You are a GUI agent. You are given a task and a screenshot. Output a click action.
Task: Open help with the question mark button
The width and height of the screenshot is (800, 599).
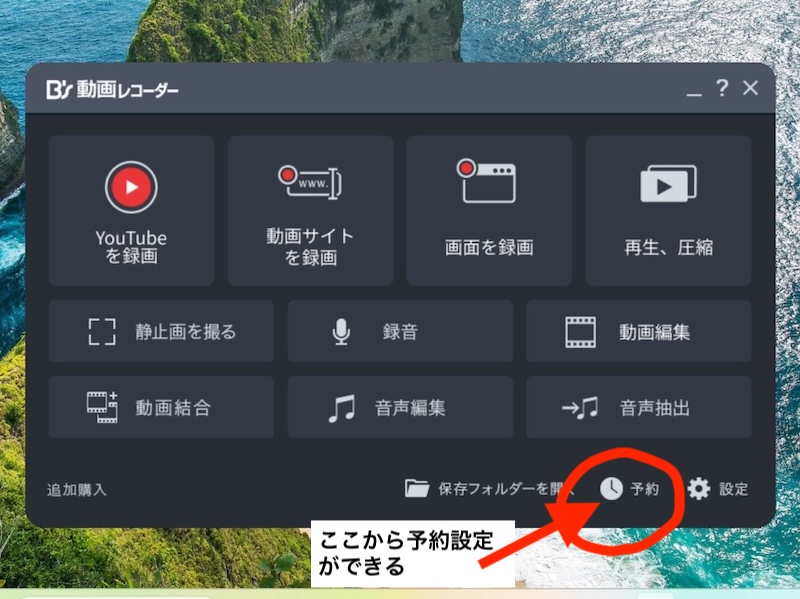722,89
